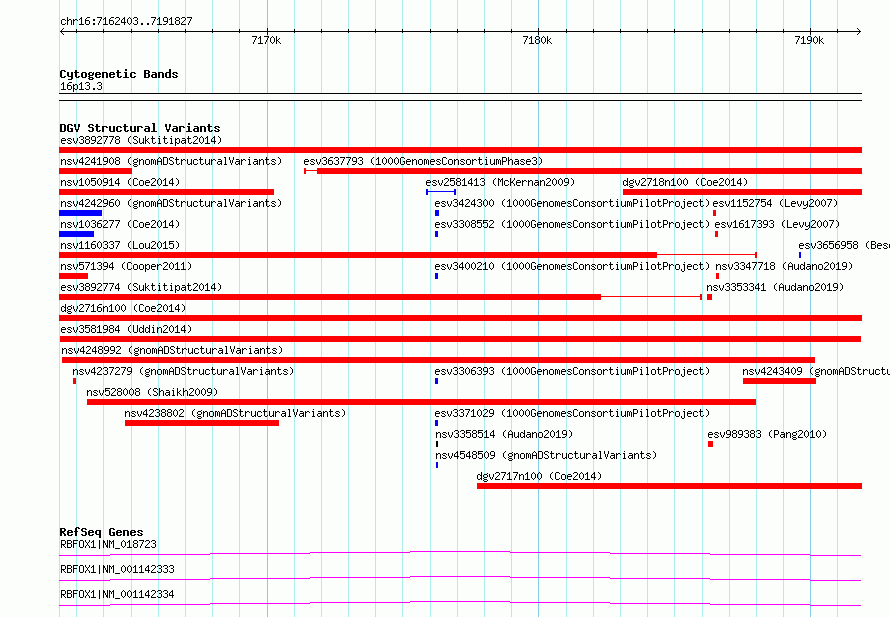The image size is (890, 617).
Task: Click esv3892774 (Suktitipat2014) label
Action: [141, 287]
